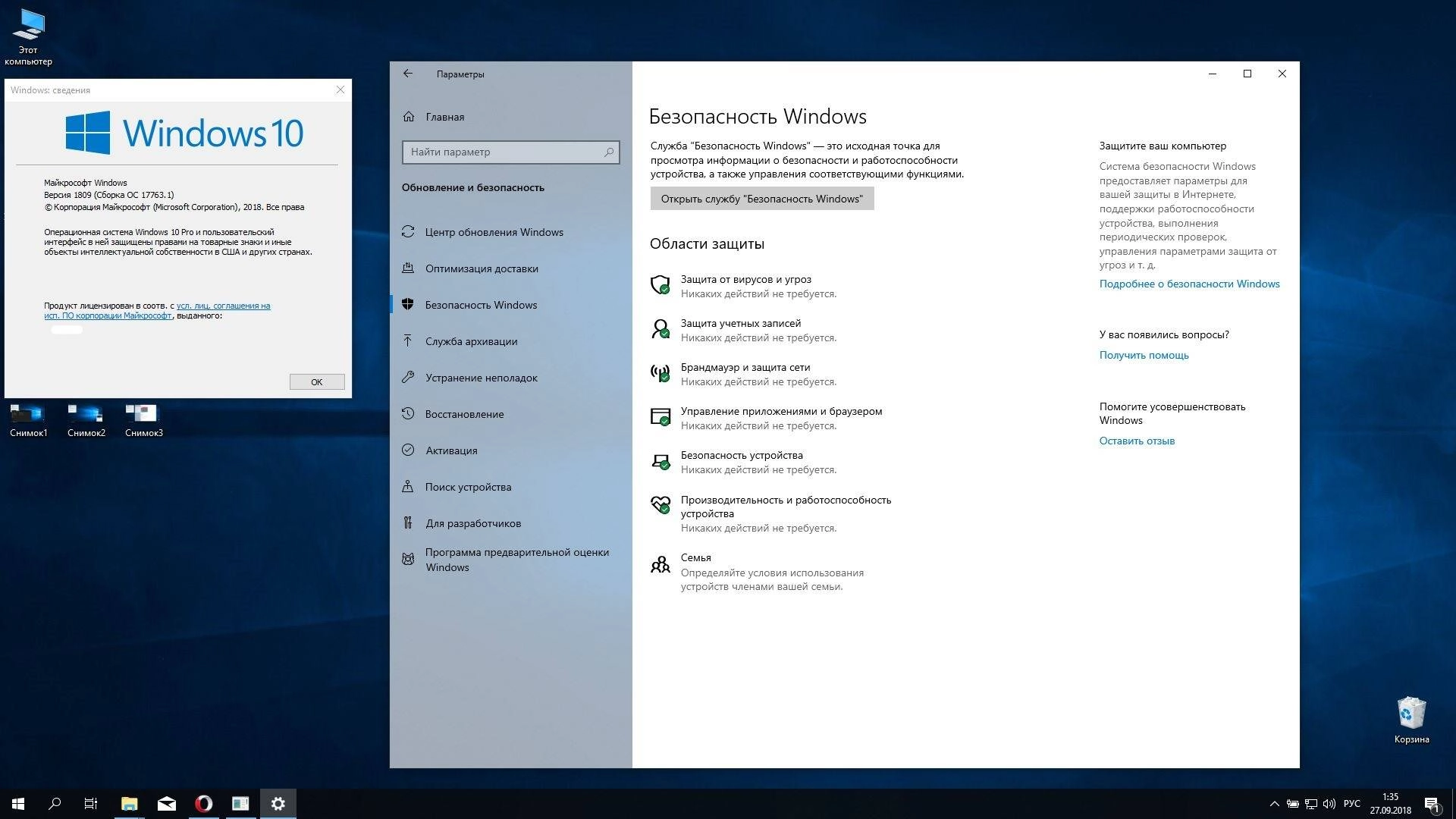
Task: Click the Для разработчиков tools icon
Action: 408,522
